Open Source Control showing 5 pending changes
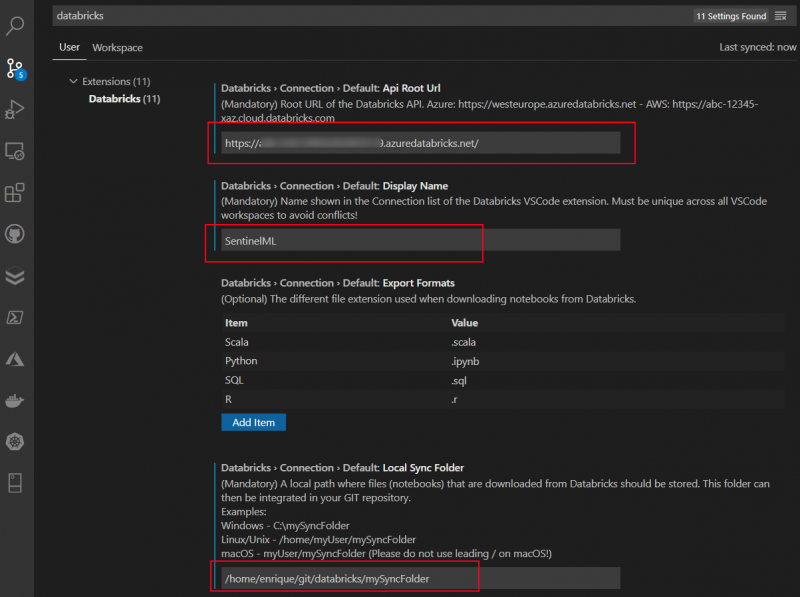The height and width of the screenshot is (597, 800). 15,70
